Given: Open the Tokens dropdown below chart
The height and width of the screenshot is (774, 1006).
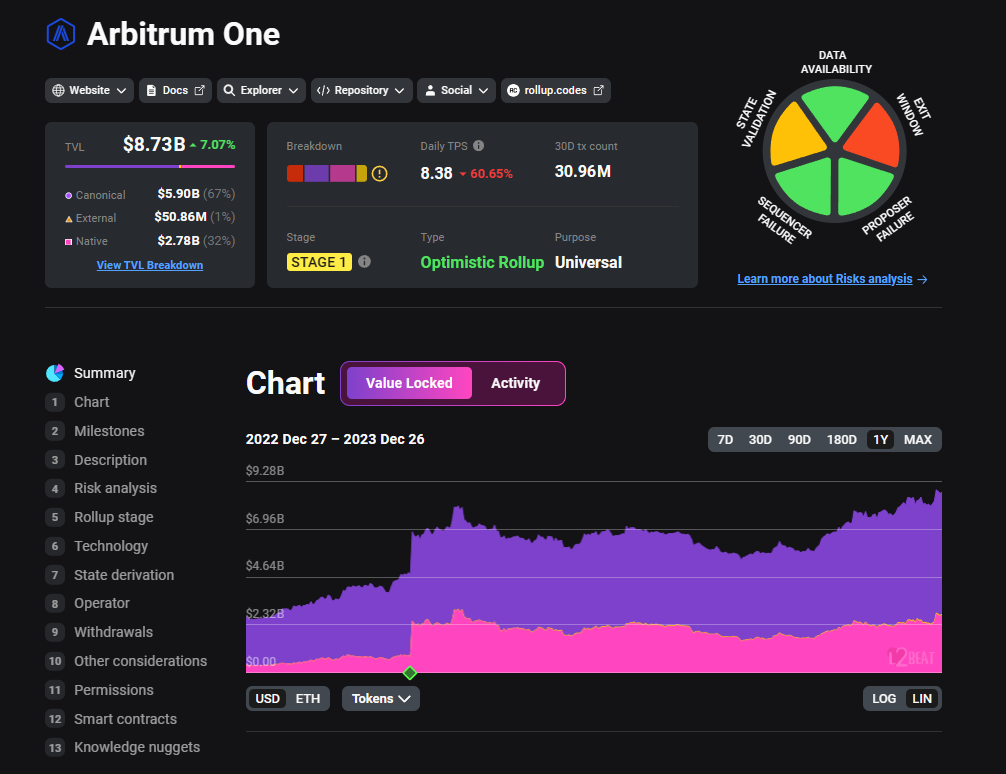Looking at the screenshot, I should click(381, 699).
